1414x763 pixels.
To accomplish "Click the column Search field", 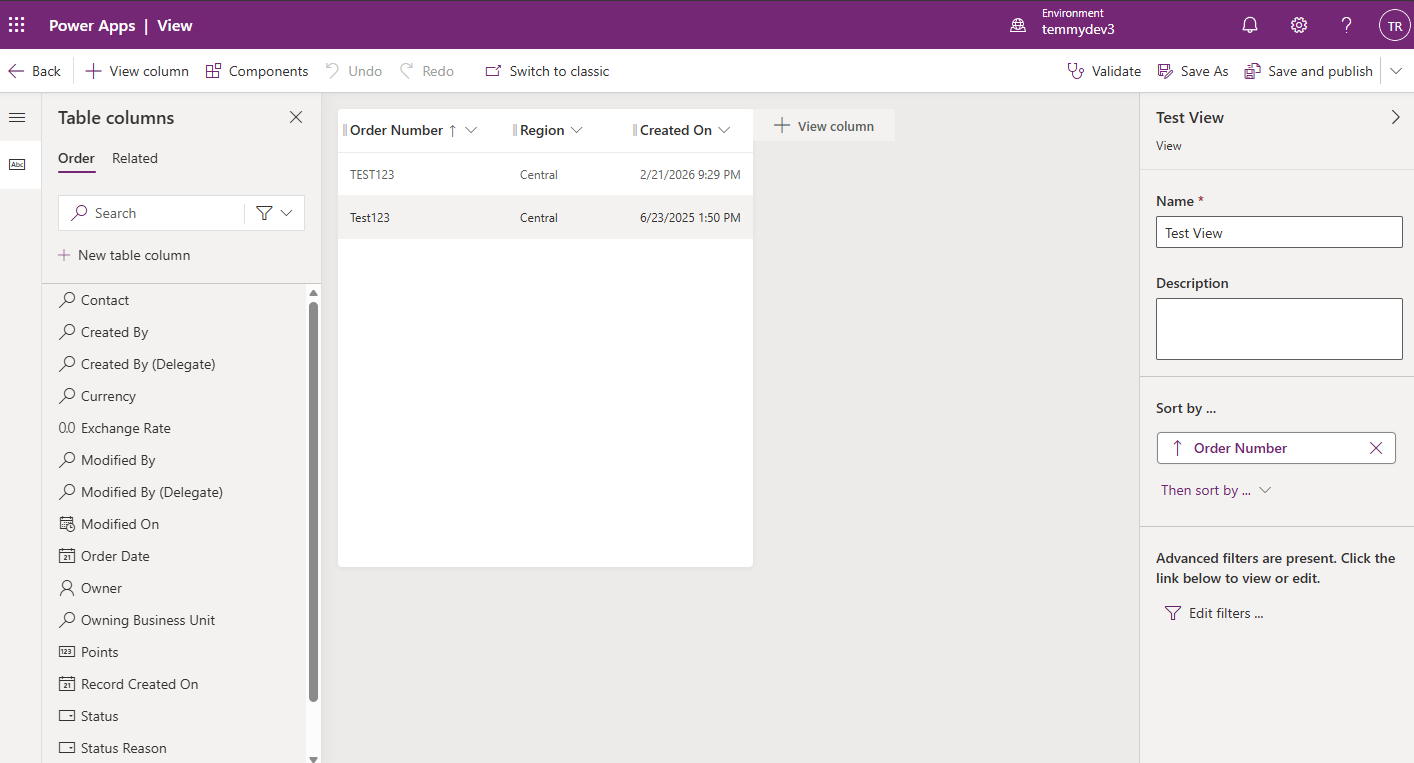I will (x=152, y=213).
